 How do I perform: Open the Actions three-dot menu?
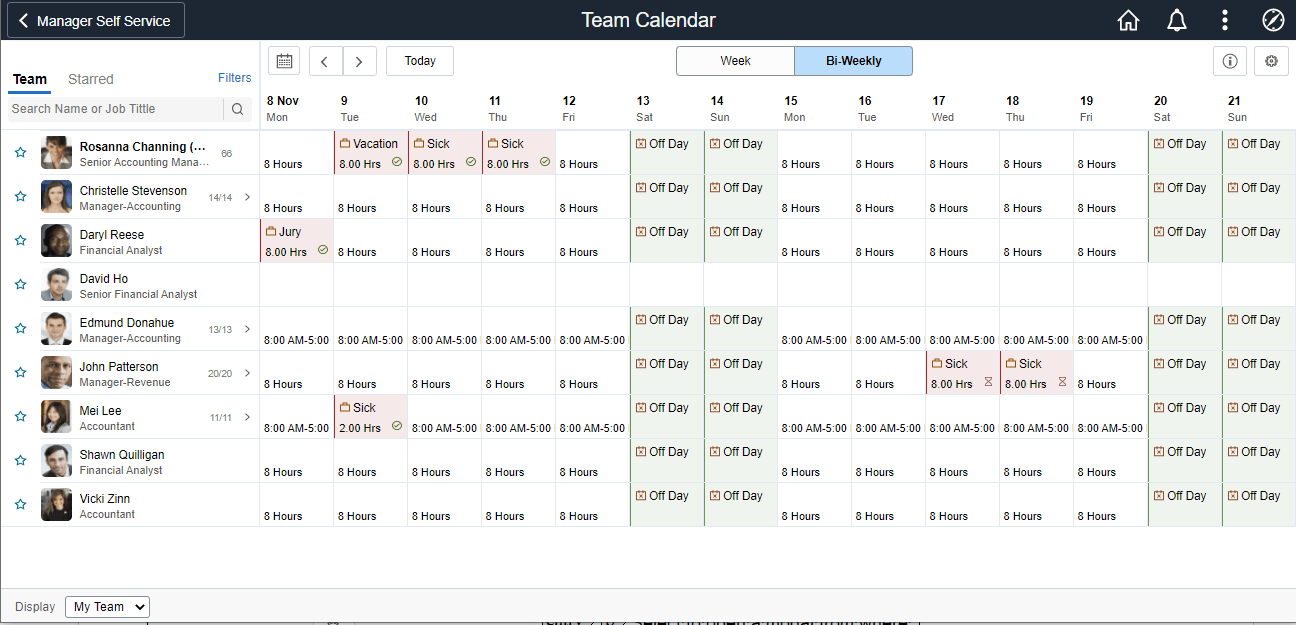pyautogui.click(x=1223, y=20)
